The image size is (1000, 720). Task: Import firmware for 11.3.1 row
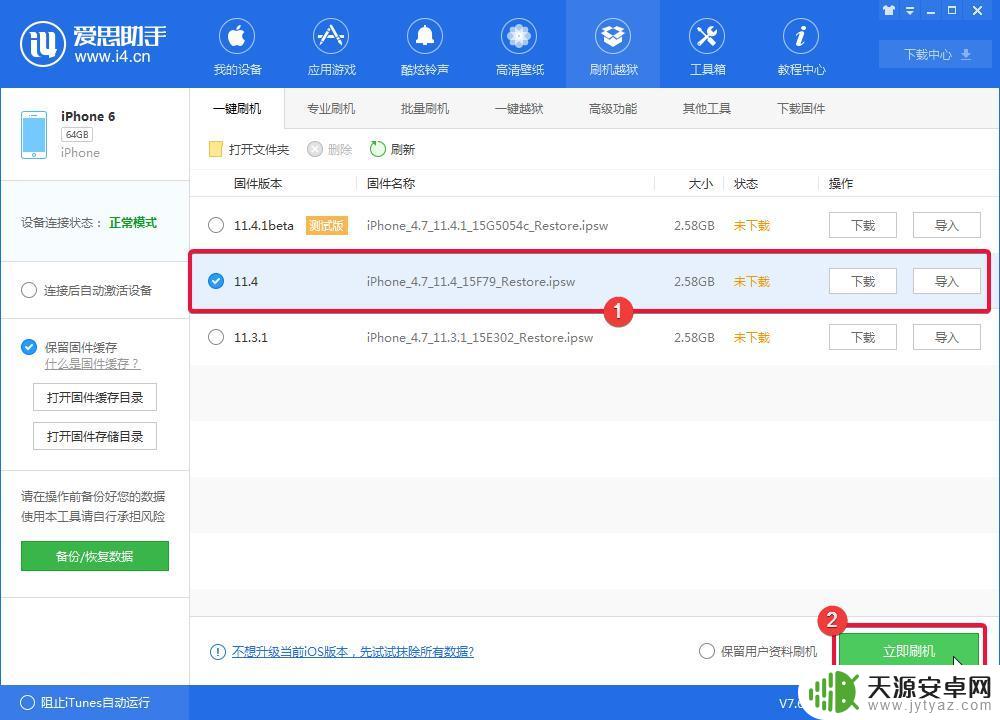click(946, 337)
